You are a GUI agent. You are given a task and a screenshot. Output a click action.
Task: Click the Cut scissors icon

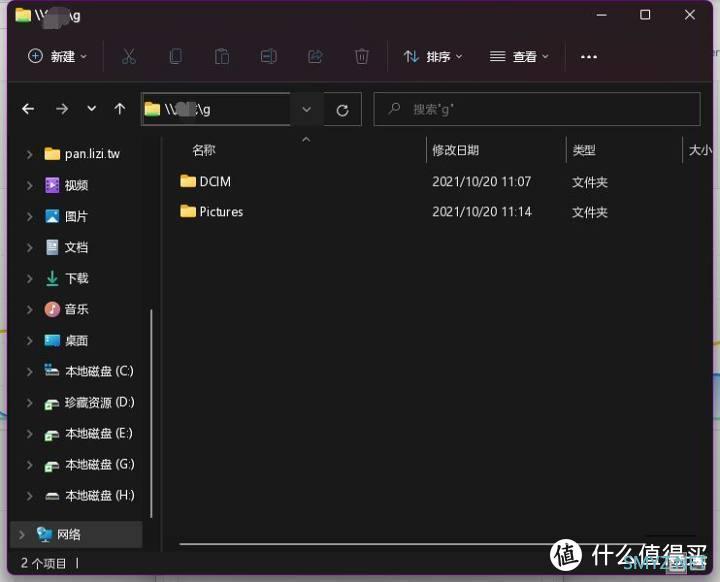(129, 57)
